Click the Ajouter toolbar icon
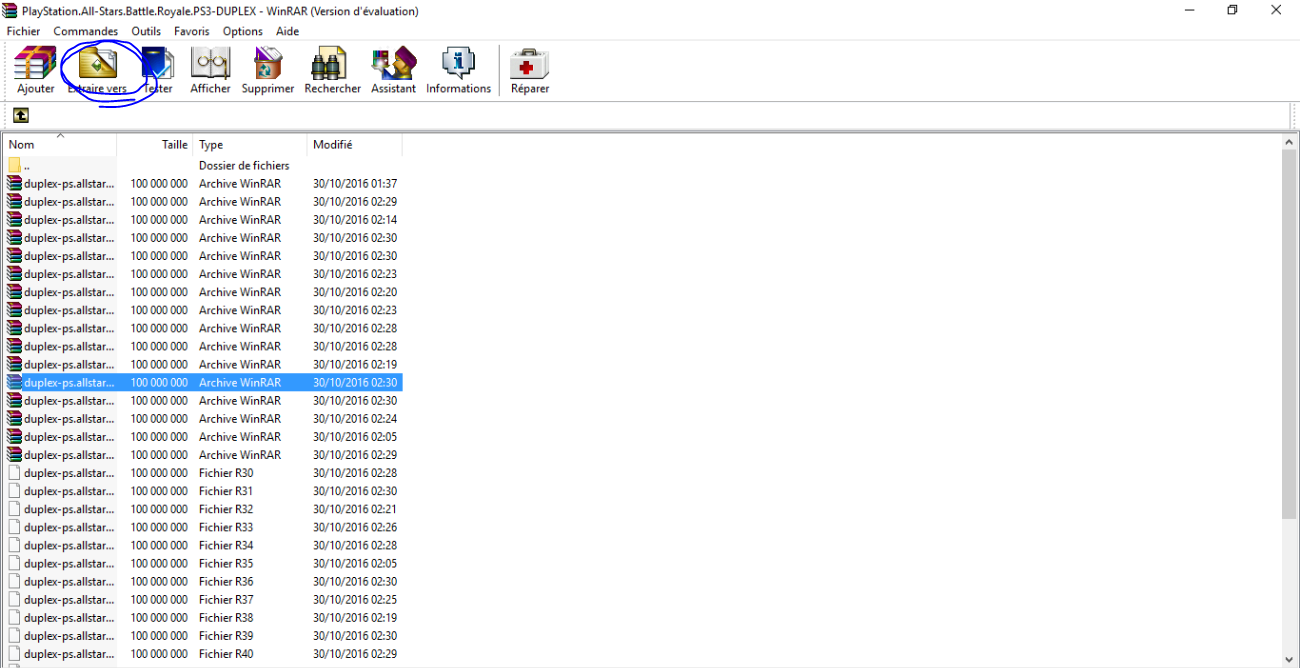Image resolution: width=1300 pixels, height=668 pixels. coord(36,64)
